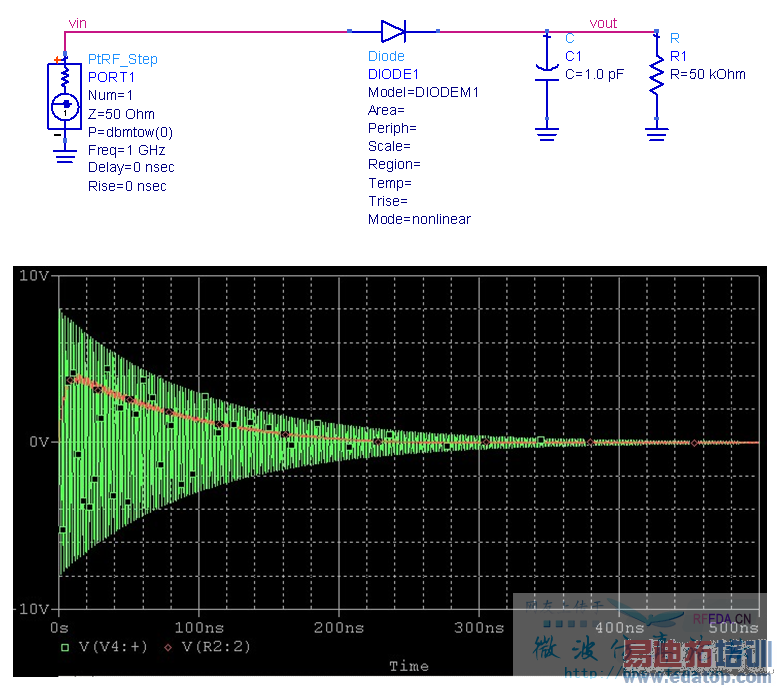
Task: Click the www.edatop.com watermark link
Action: [x=698, y=676]
